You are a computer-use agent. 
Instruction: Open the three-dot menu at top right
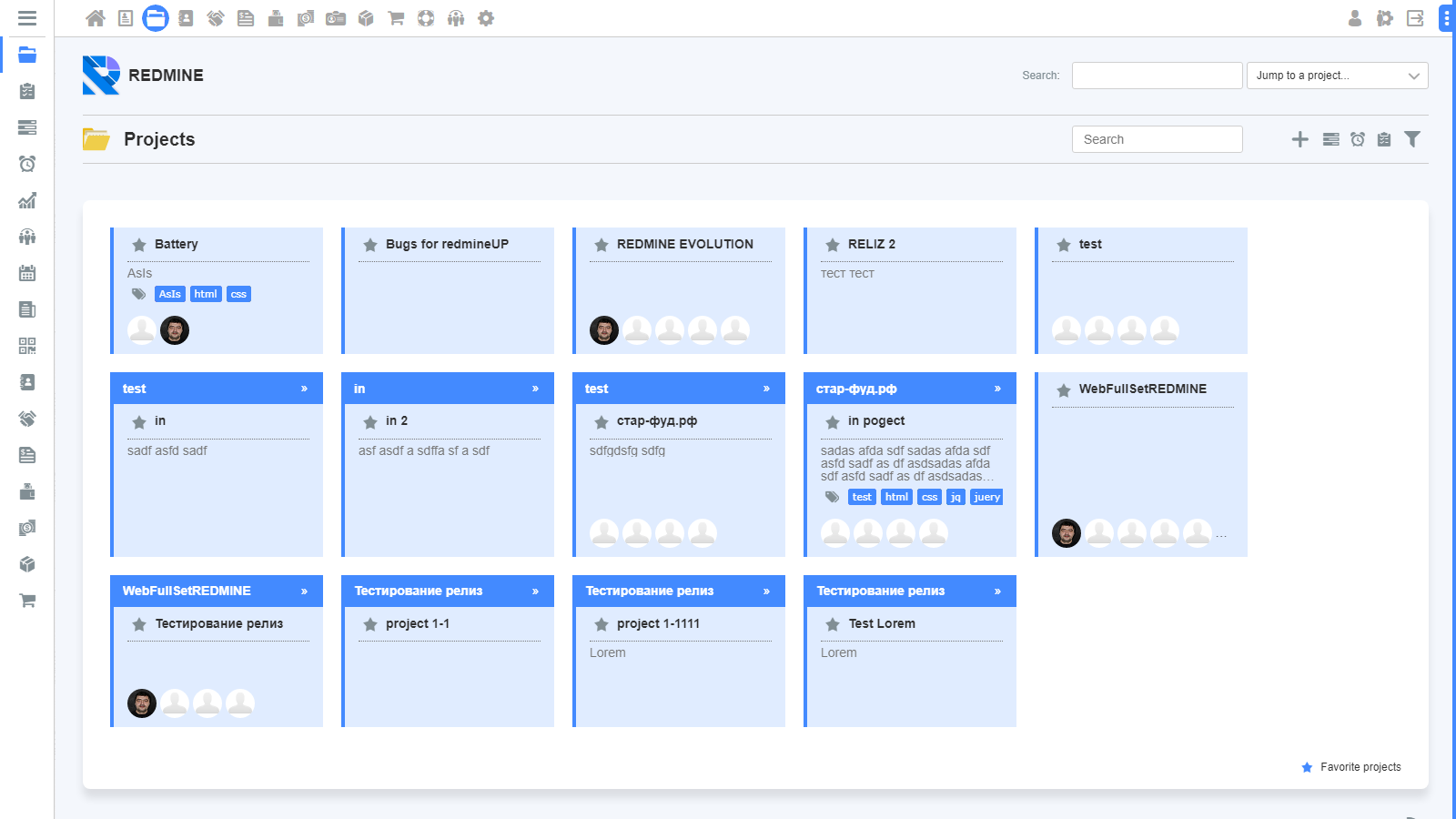(1447, 18)
